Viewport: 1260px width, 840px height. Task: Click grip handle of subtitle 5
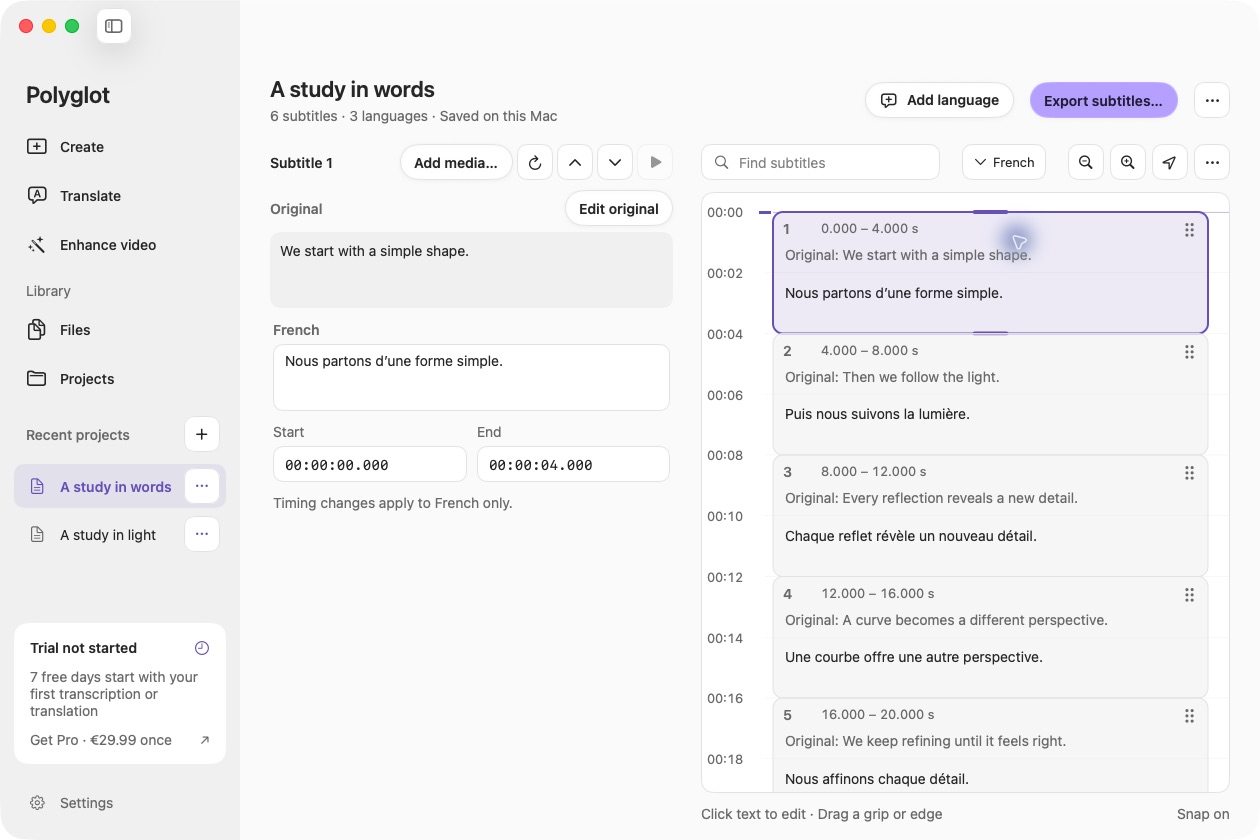pos(1189,716)
